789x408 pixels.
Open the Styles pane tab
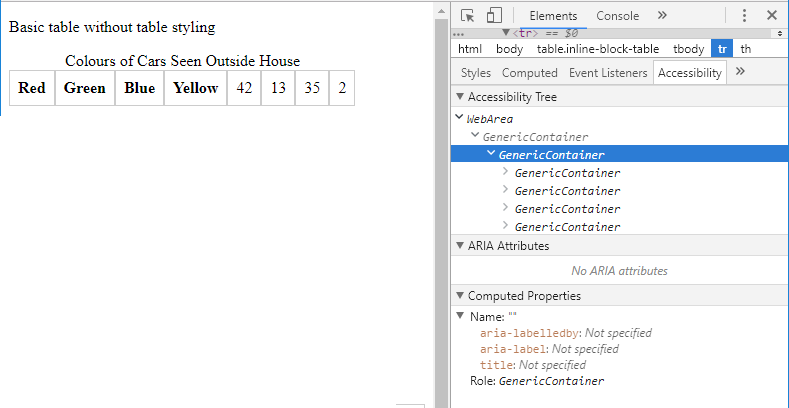pos(476,73)
